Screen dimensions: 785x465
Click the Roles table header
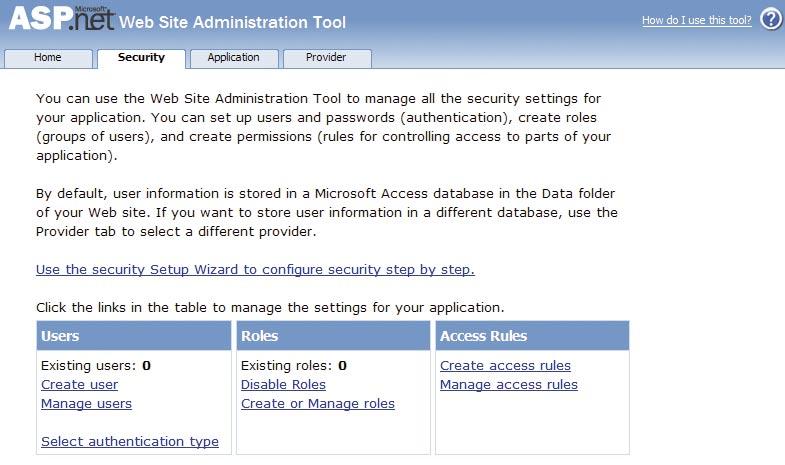333,336
